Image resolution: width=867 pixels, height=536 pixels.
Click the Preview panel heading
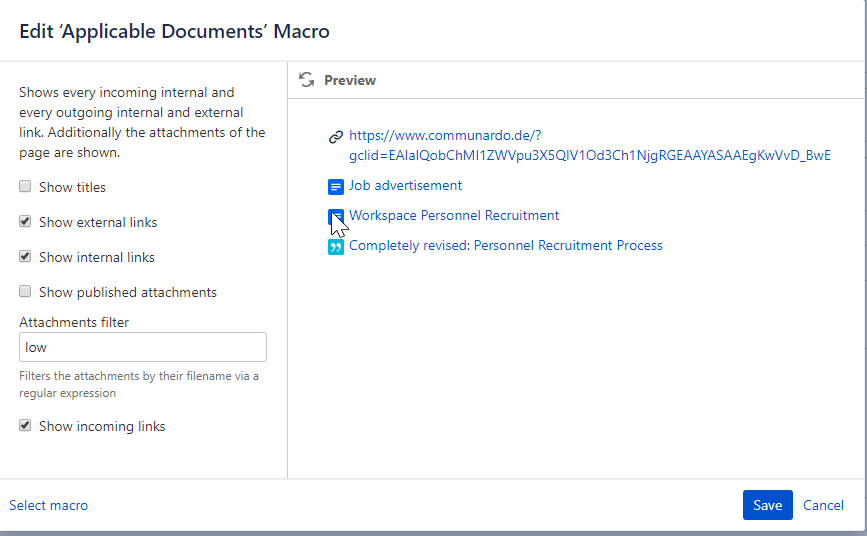350,80
